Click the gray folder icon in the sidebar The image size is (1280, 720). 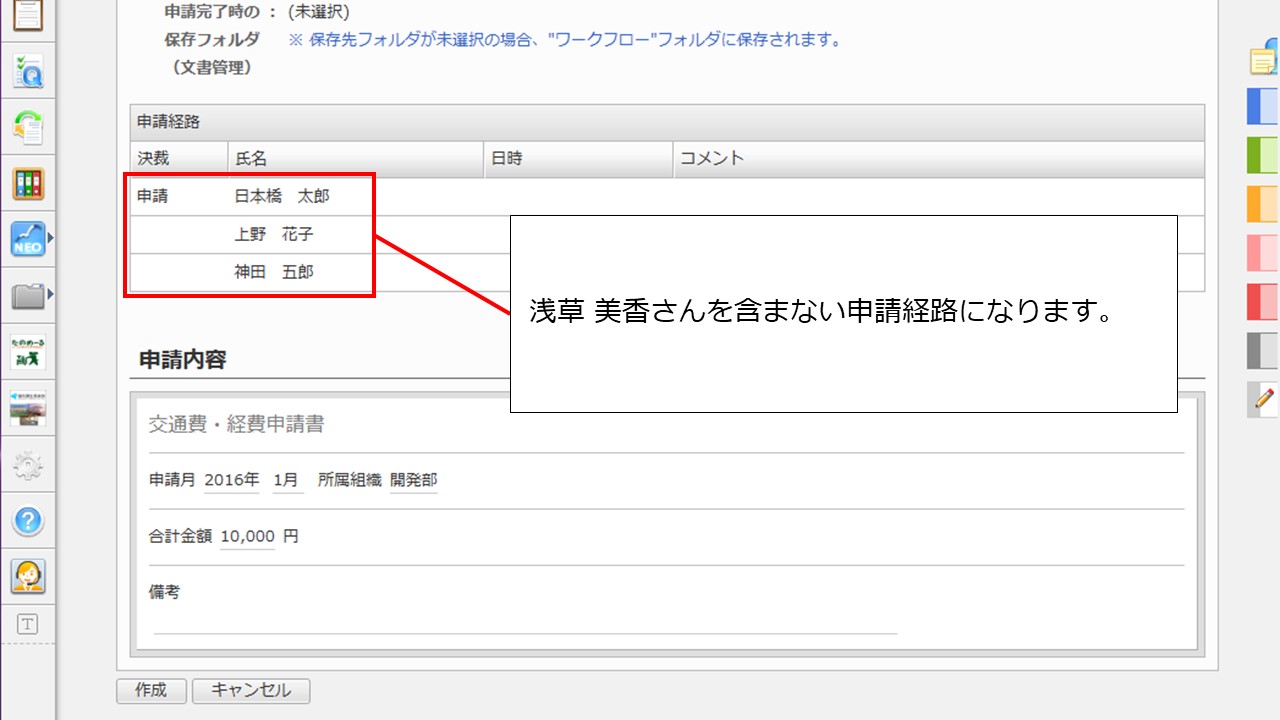pyautogui.click(x=28, y=295)
